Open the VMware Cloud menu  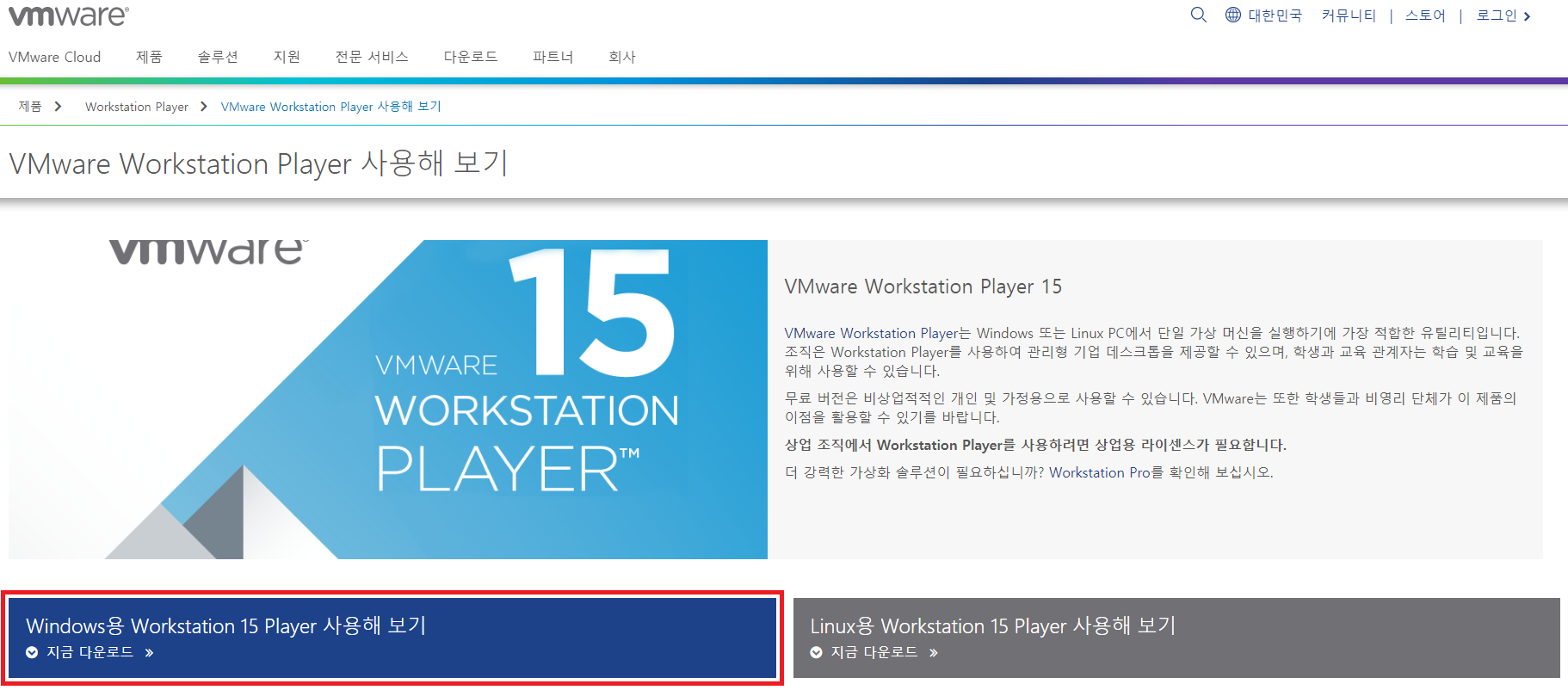tap(54, 57)
